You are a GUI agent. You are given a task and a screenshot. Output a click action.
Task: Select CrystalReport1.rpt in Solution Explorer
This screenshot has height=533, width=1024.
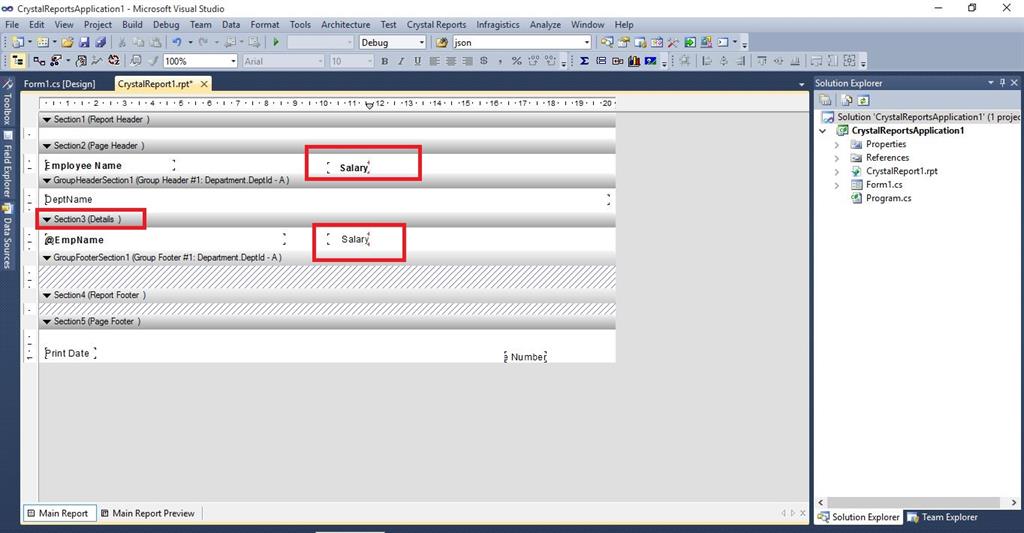901,171
